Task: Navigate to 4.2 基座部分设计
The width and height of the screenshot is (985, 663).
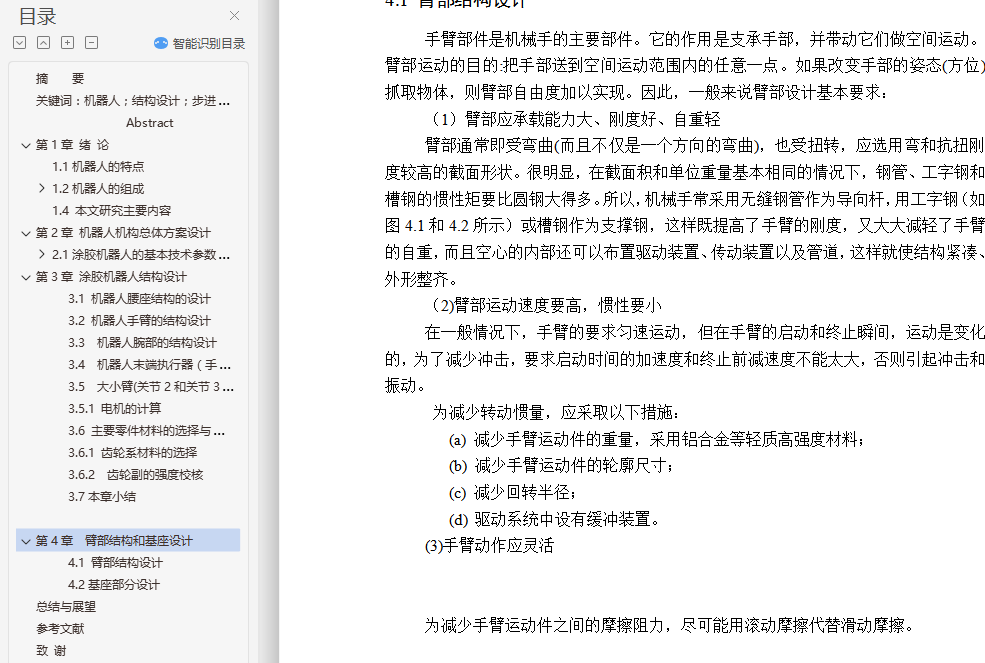Action: [114, 584]
